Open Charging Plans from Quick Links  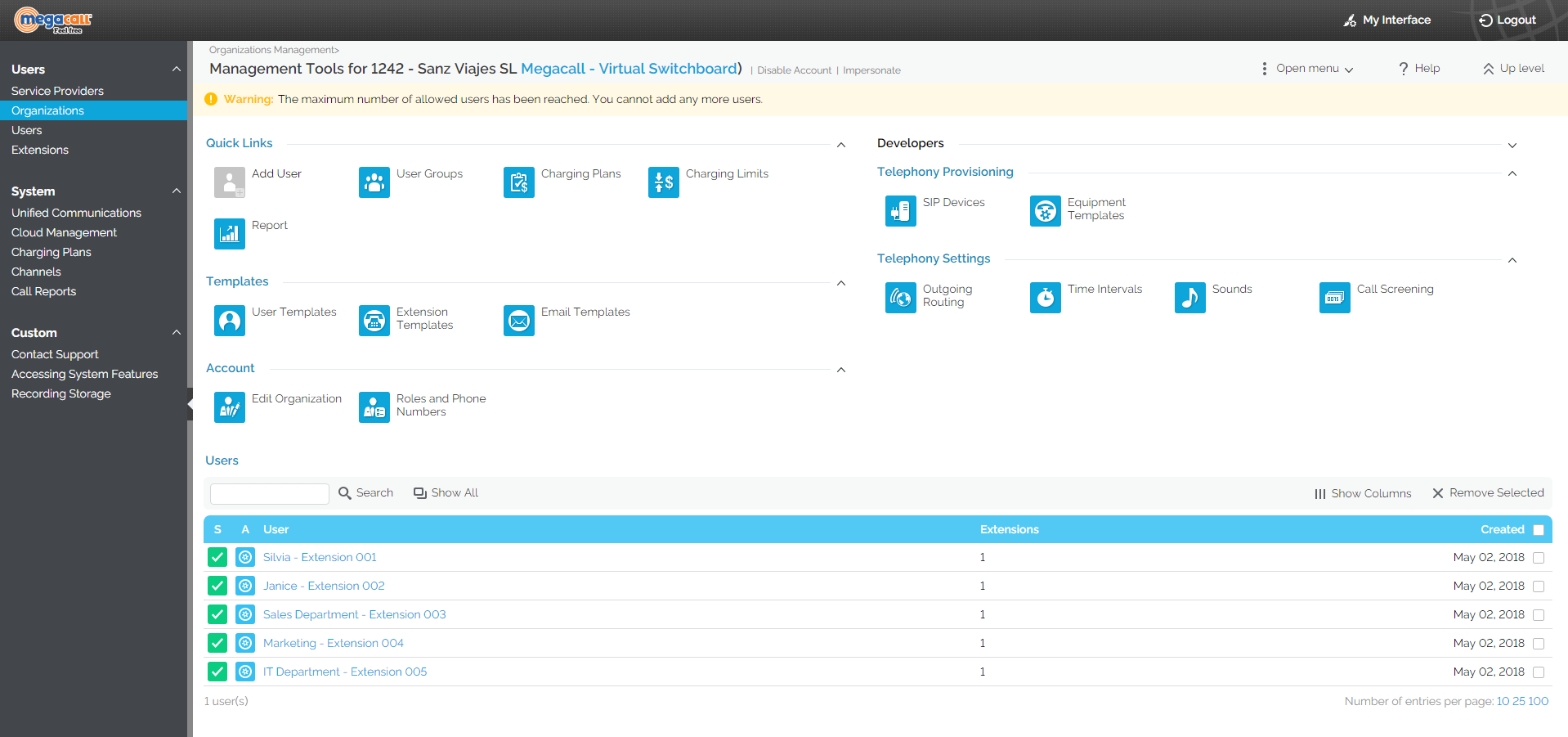pyautogui.click(x=518, y=182)
